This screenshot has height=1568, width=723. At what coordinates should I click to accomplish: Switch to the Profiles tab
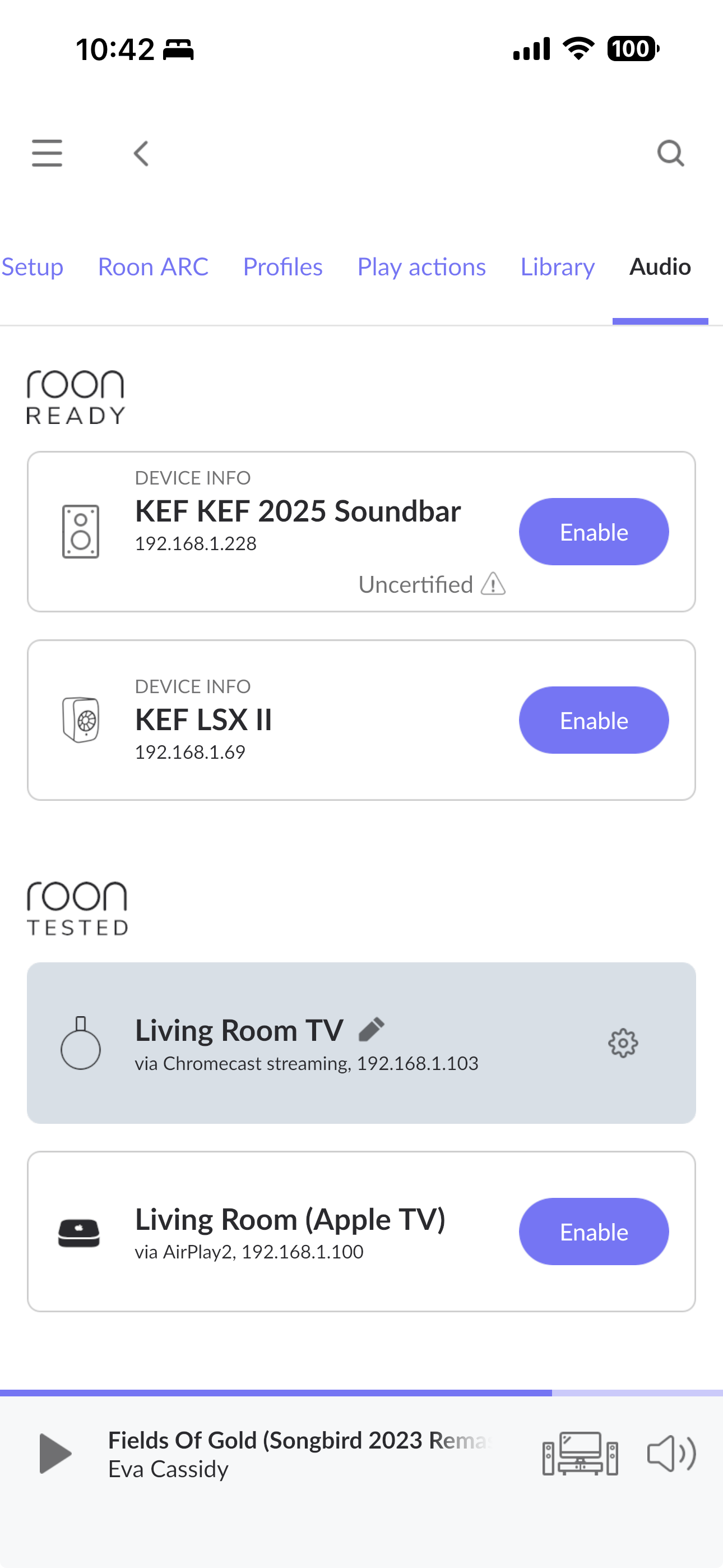tap(282, 266)
